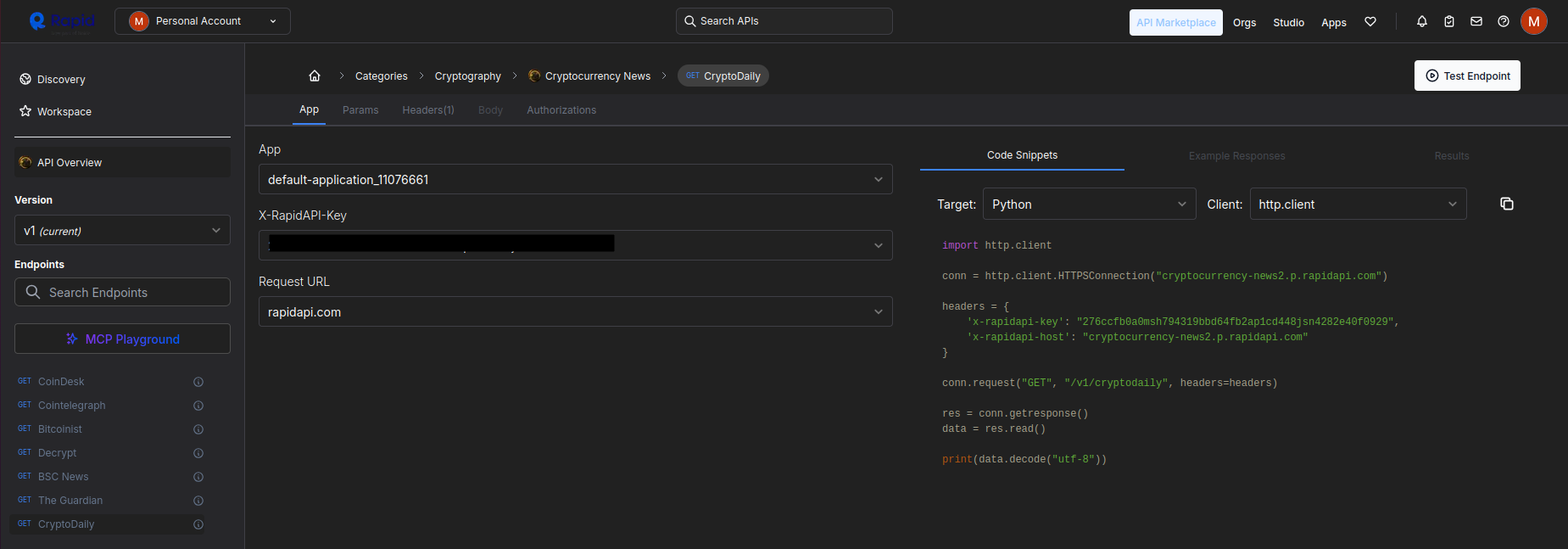Click the Cryptocurrency News breadcrumb icon

(534, 76)
